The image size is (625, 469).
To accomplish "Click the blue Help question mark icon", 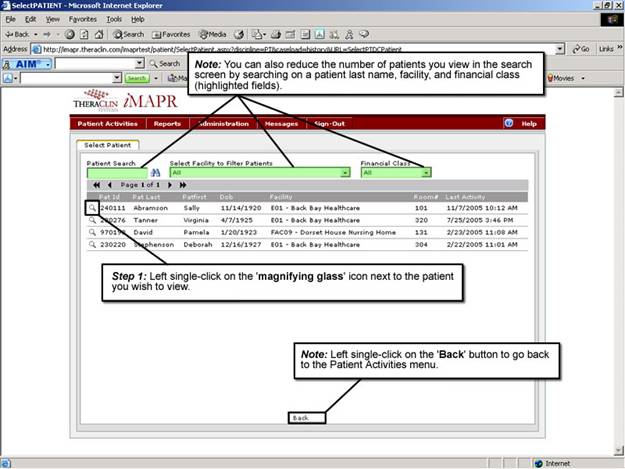I will (509, 123).
